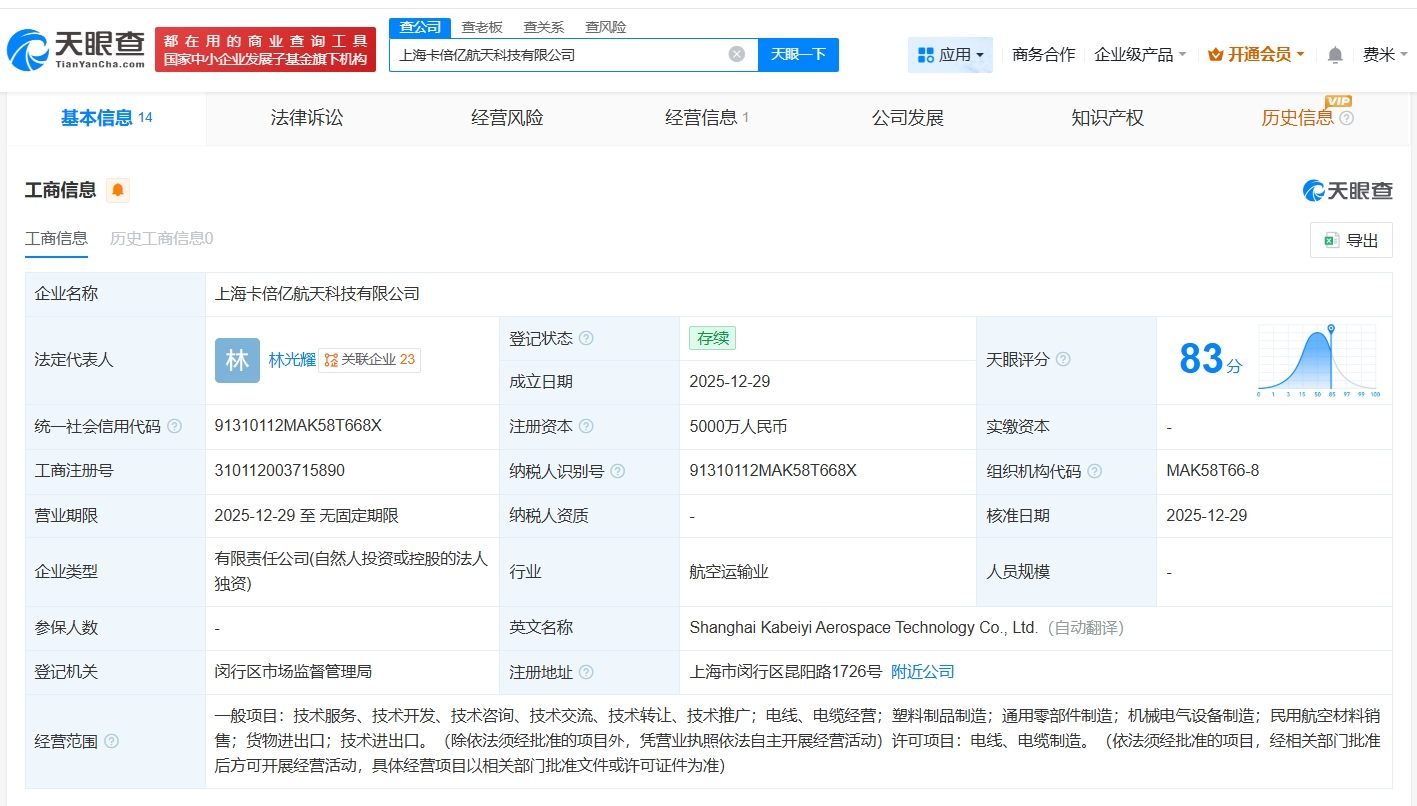Open the 应用 dropdown
The width and height of the screenshot is (1417, 806).
coord(950,54)
